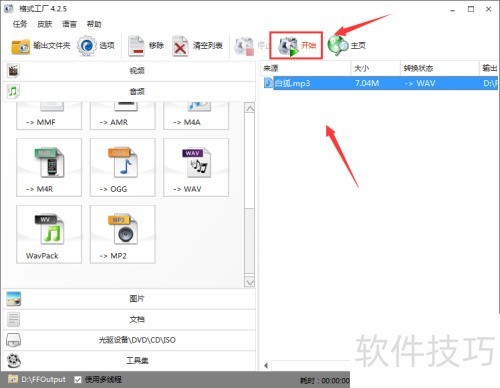Click the 输出 output column header

[489, 68]
